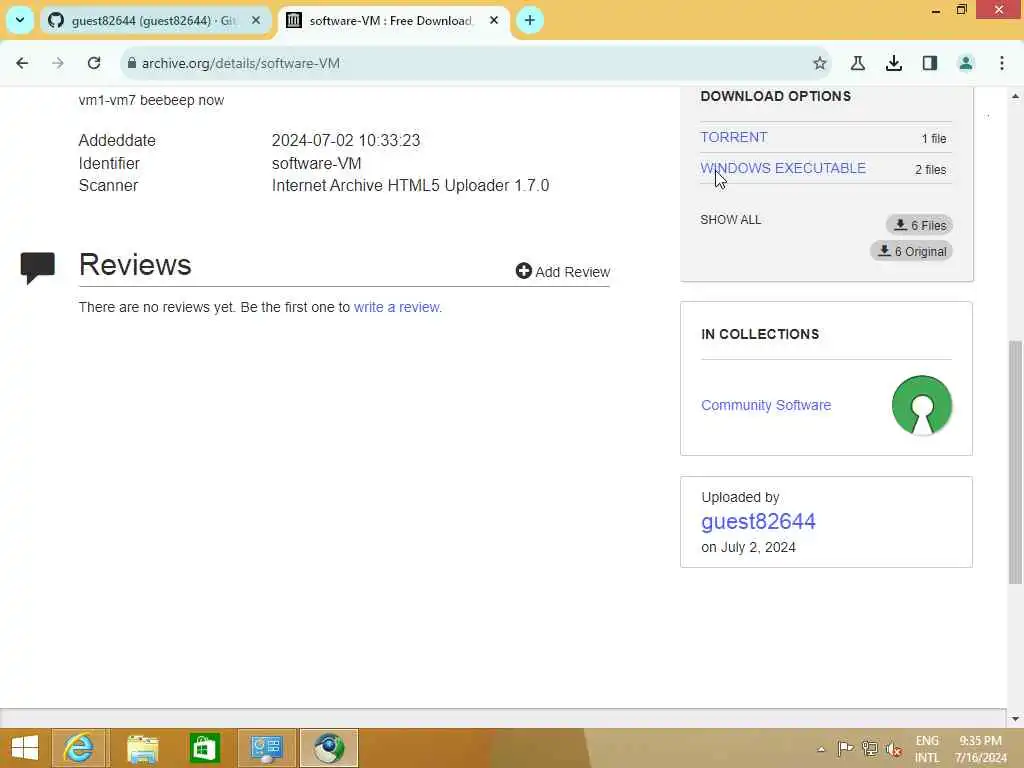
Task: Open Windows Store from taskbar
Action: coord(204,748)
